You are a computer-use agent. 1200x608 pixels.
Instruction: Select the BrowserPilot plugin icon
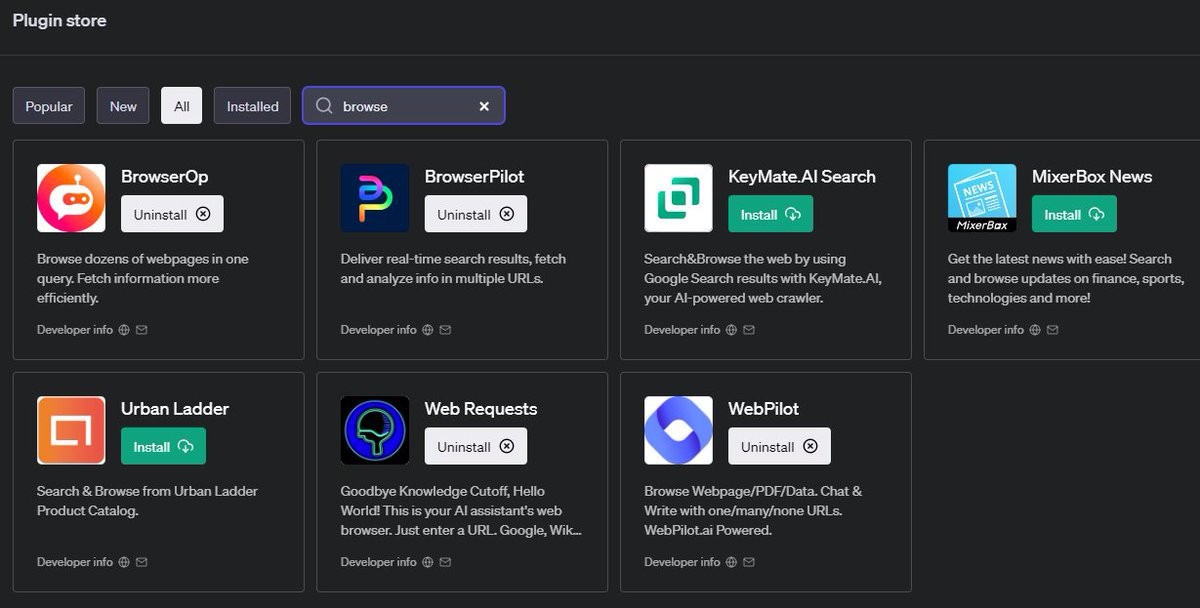[x=374, y=197]
